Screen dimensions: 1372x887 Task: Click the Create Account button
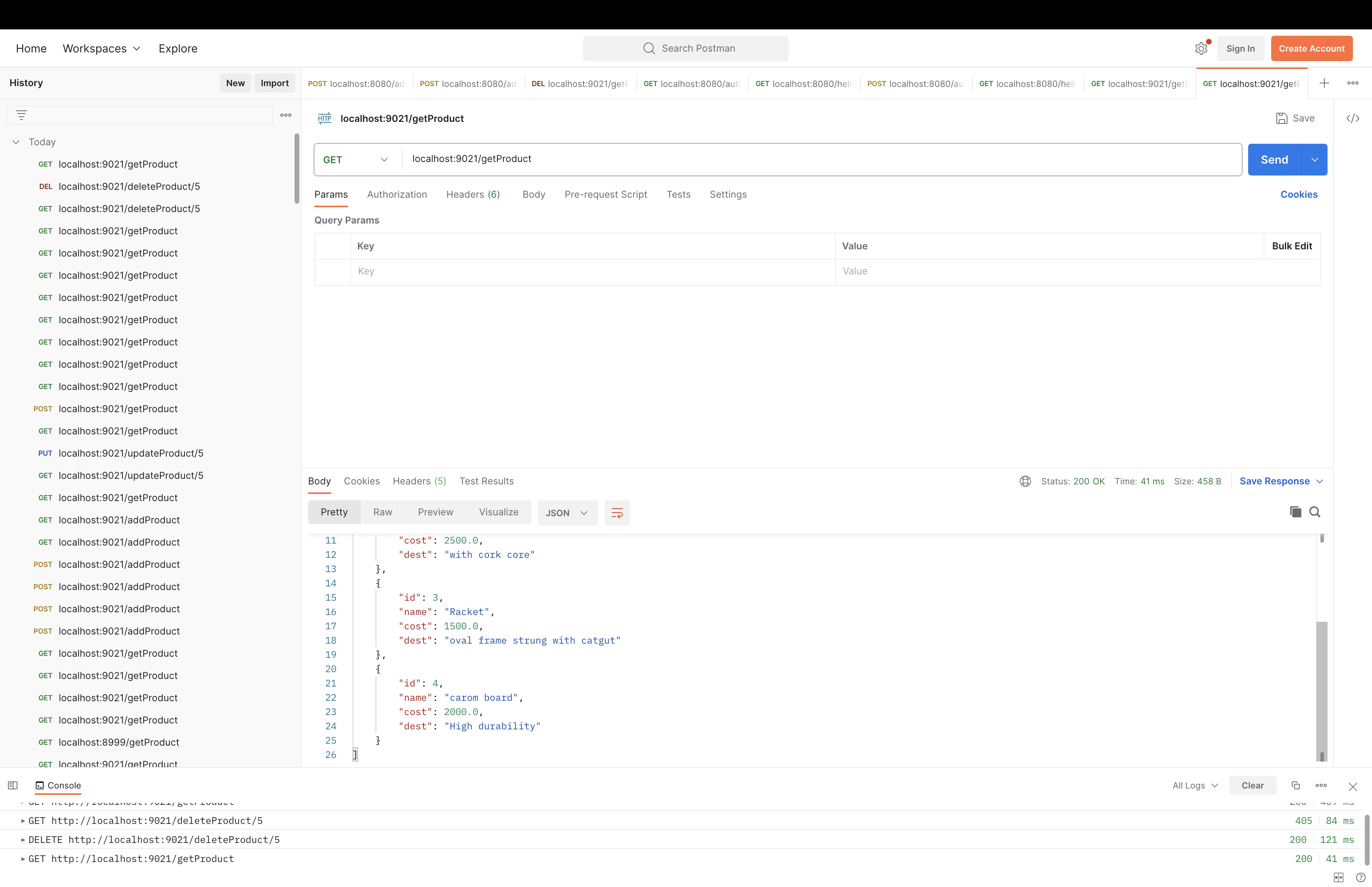point(1312,48)
